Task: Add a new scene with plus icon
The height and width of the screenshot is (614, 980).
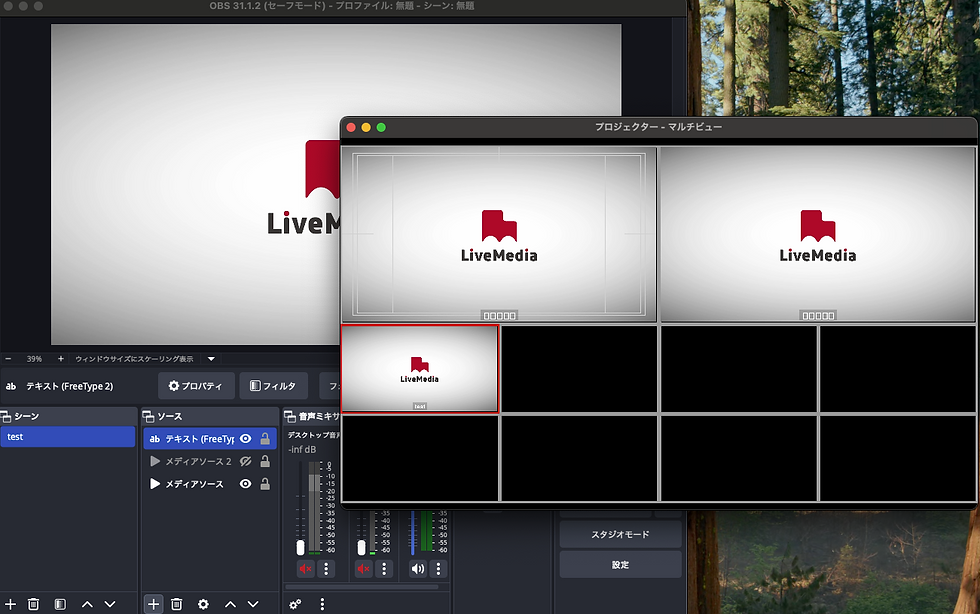Action: click(x=11, y=604)
